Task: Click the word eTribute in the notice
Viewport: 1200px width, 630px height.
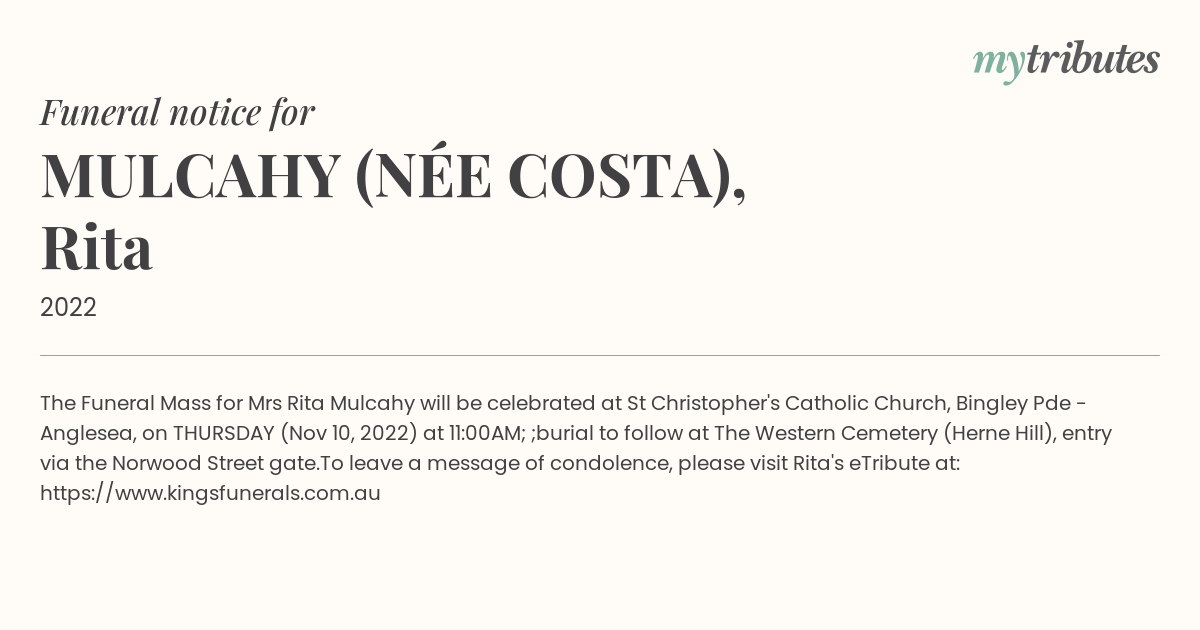Action: click(x=890, y=464)
